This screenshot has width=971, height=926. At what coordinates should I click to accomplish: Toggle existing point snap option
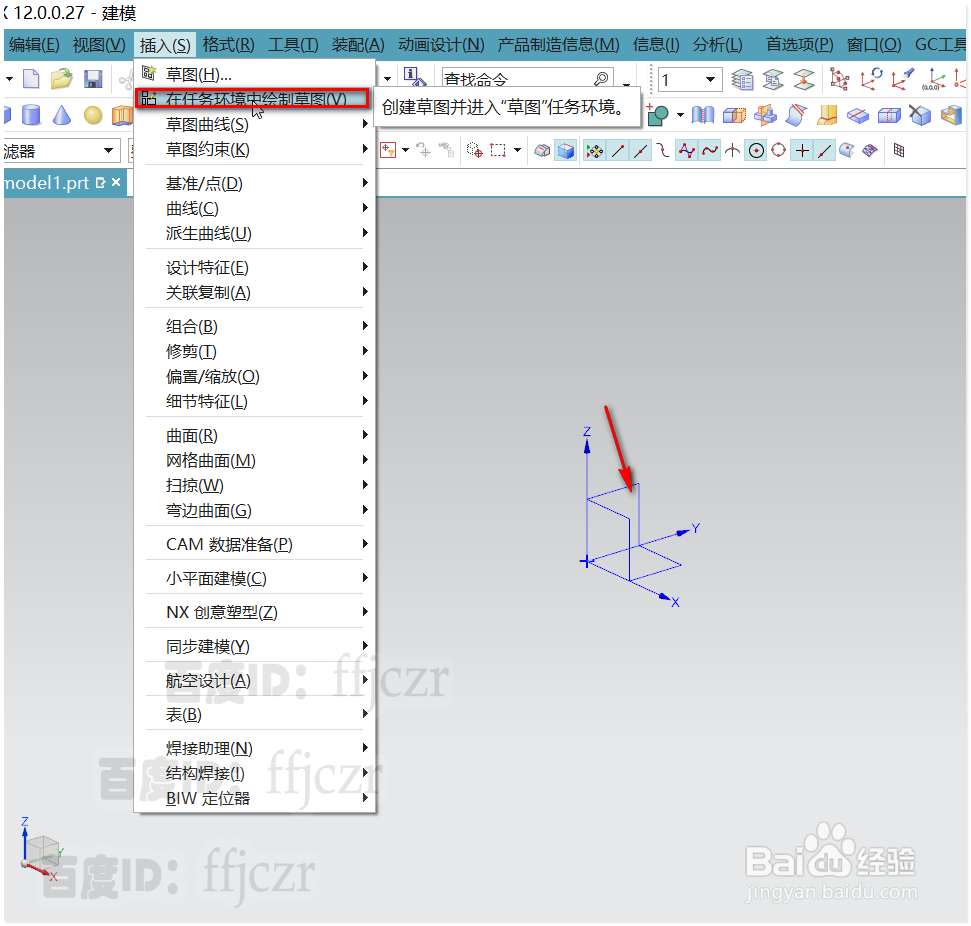(x=802, y=151)
